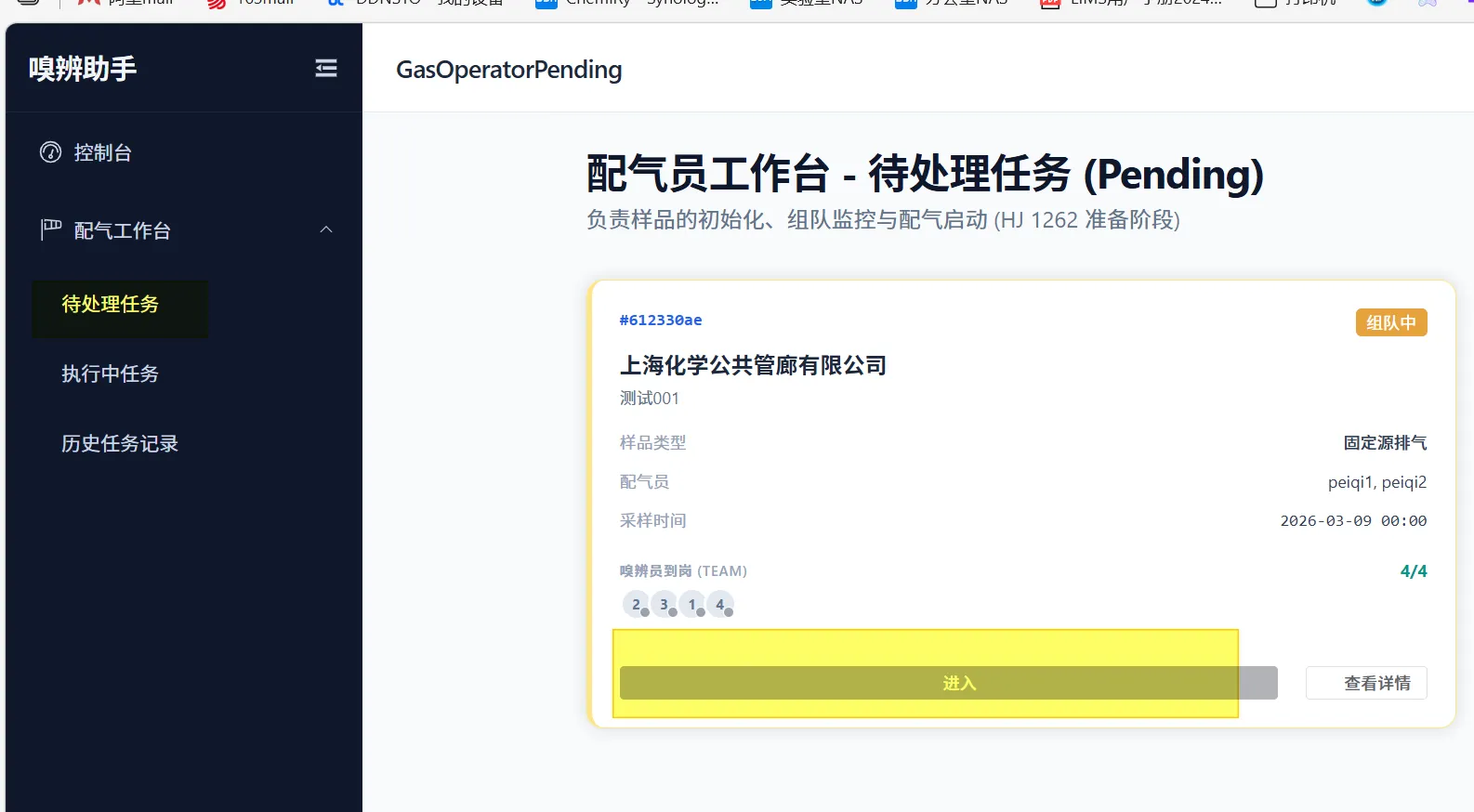Click the 组队中 status badge

tap(1391, 322)
